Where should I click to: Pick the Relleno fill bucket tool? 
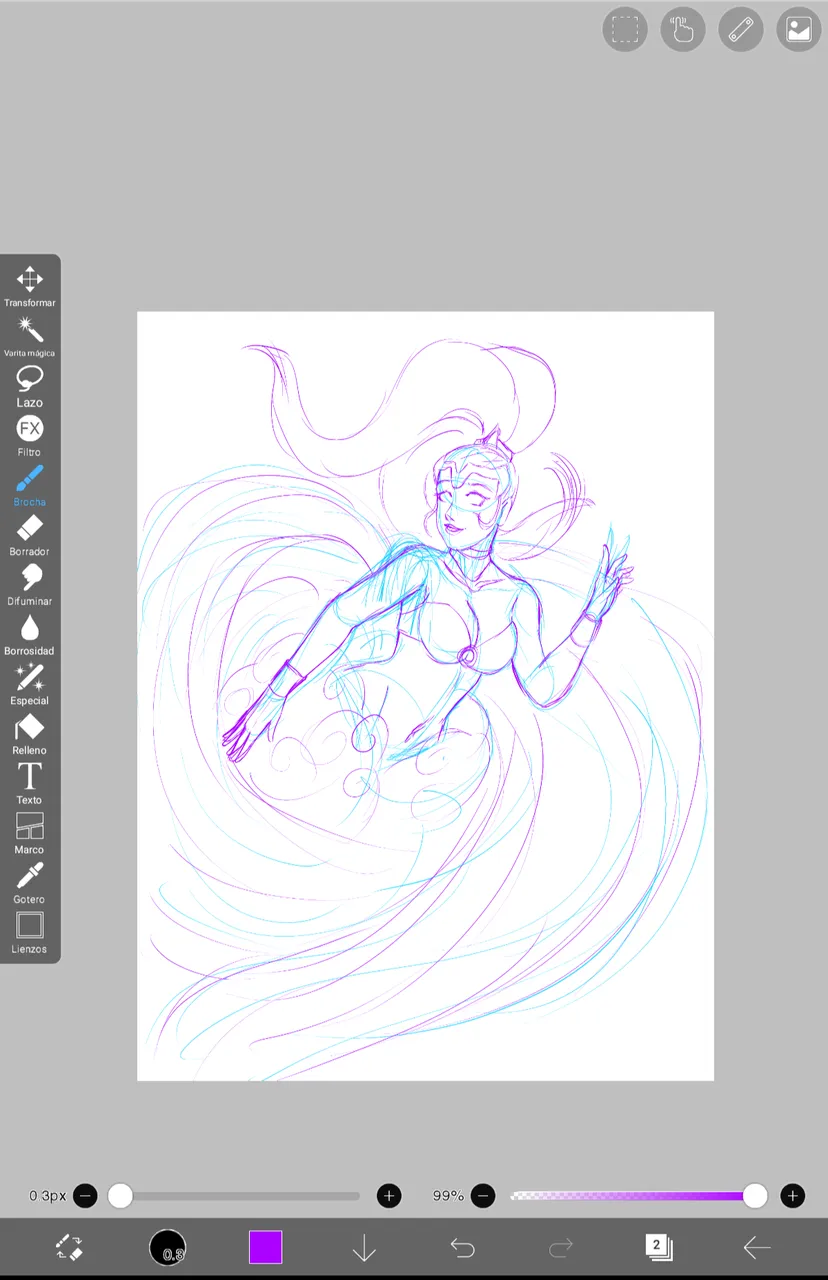(29, 734)
